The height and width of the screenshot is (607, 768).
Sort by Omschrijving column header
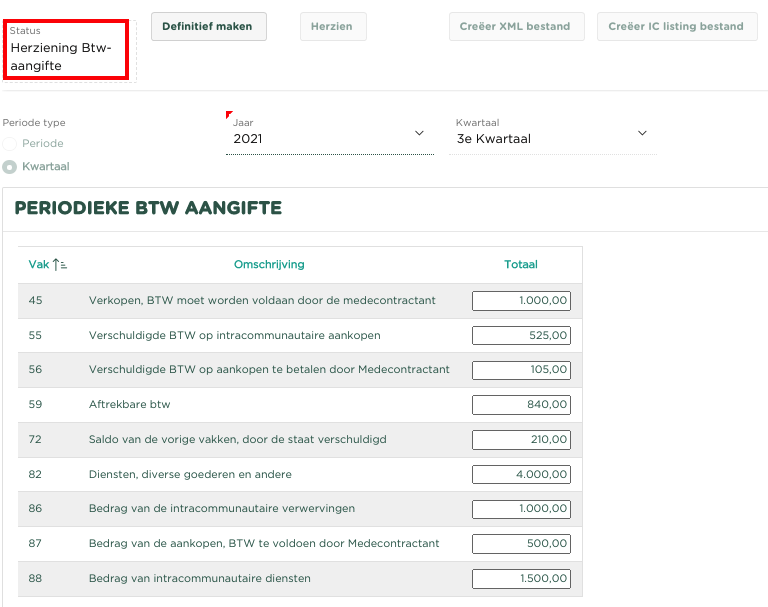coord(269,265)
